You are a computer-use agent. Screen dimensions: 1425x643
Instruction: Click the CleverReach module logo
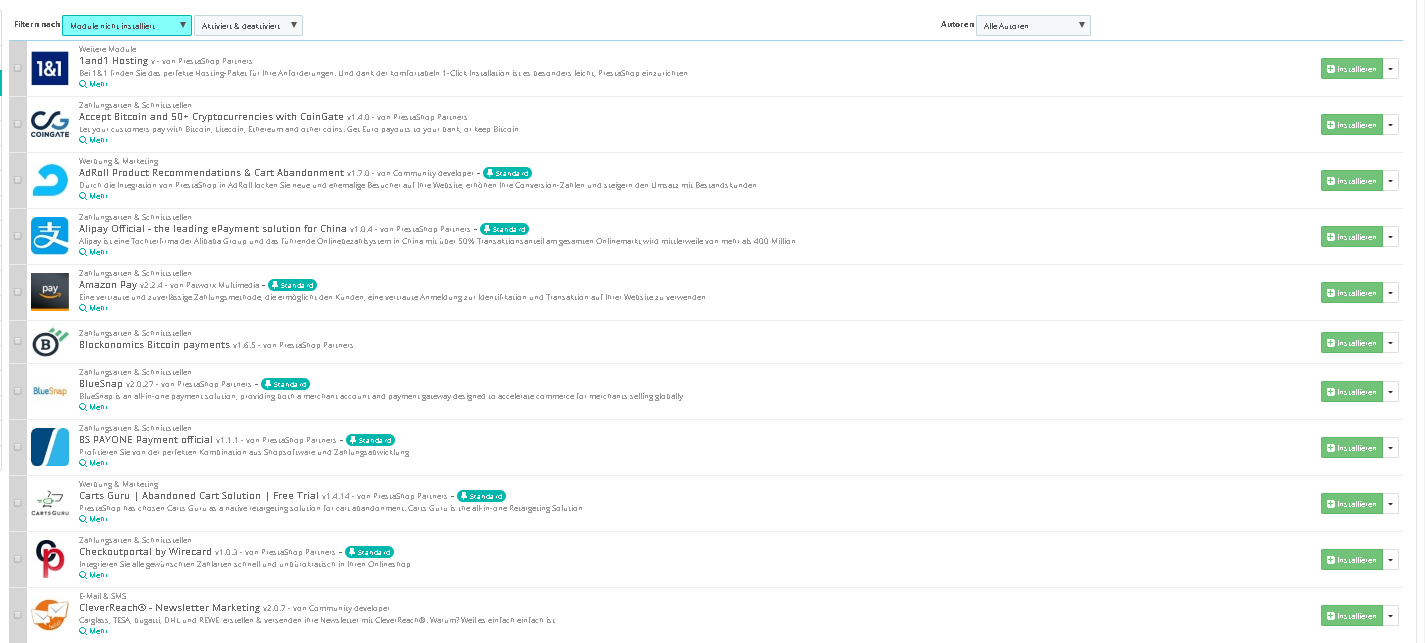50,615
